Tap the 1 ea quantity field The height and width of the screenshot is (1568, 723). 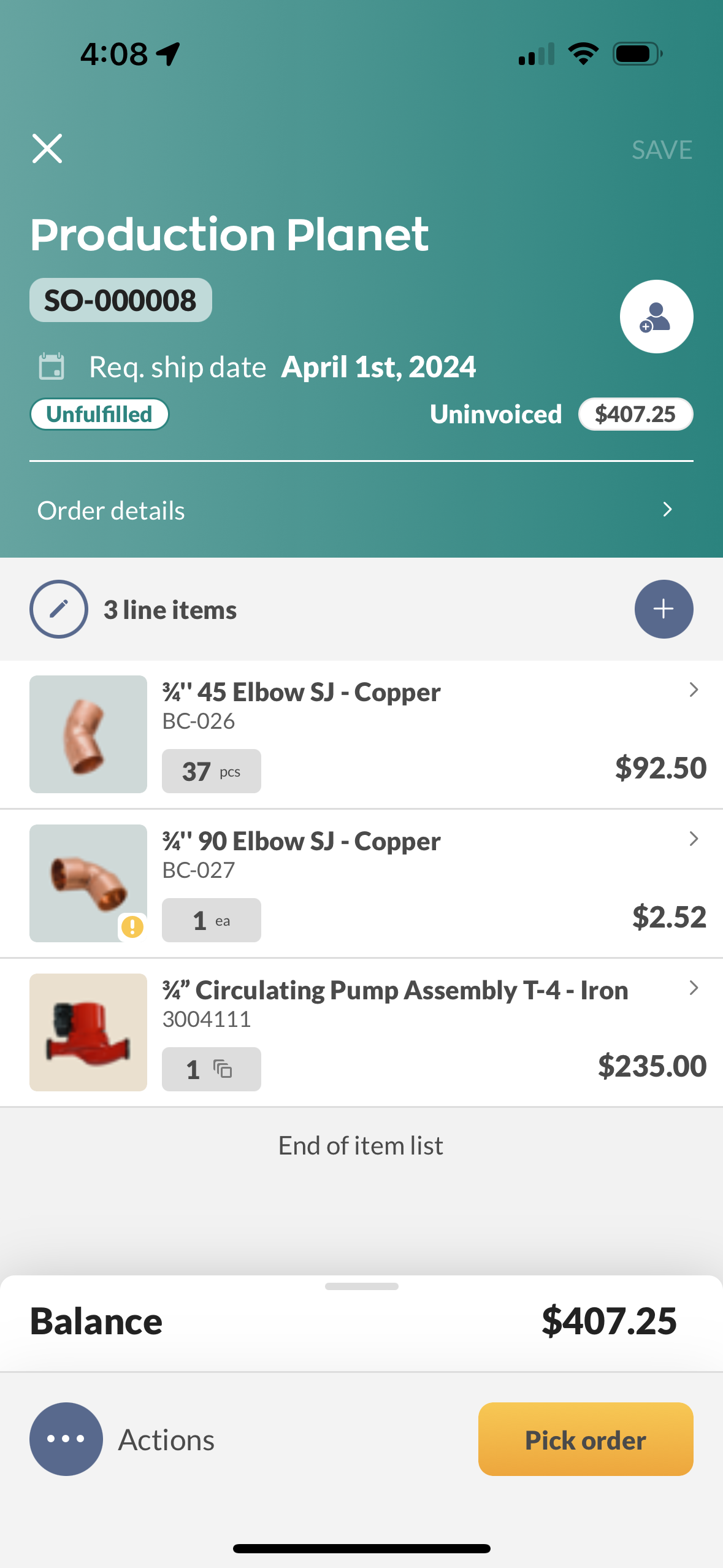[x=212, y=920]
